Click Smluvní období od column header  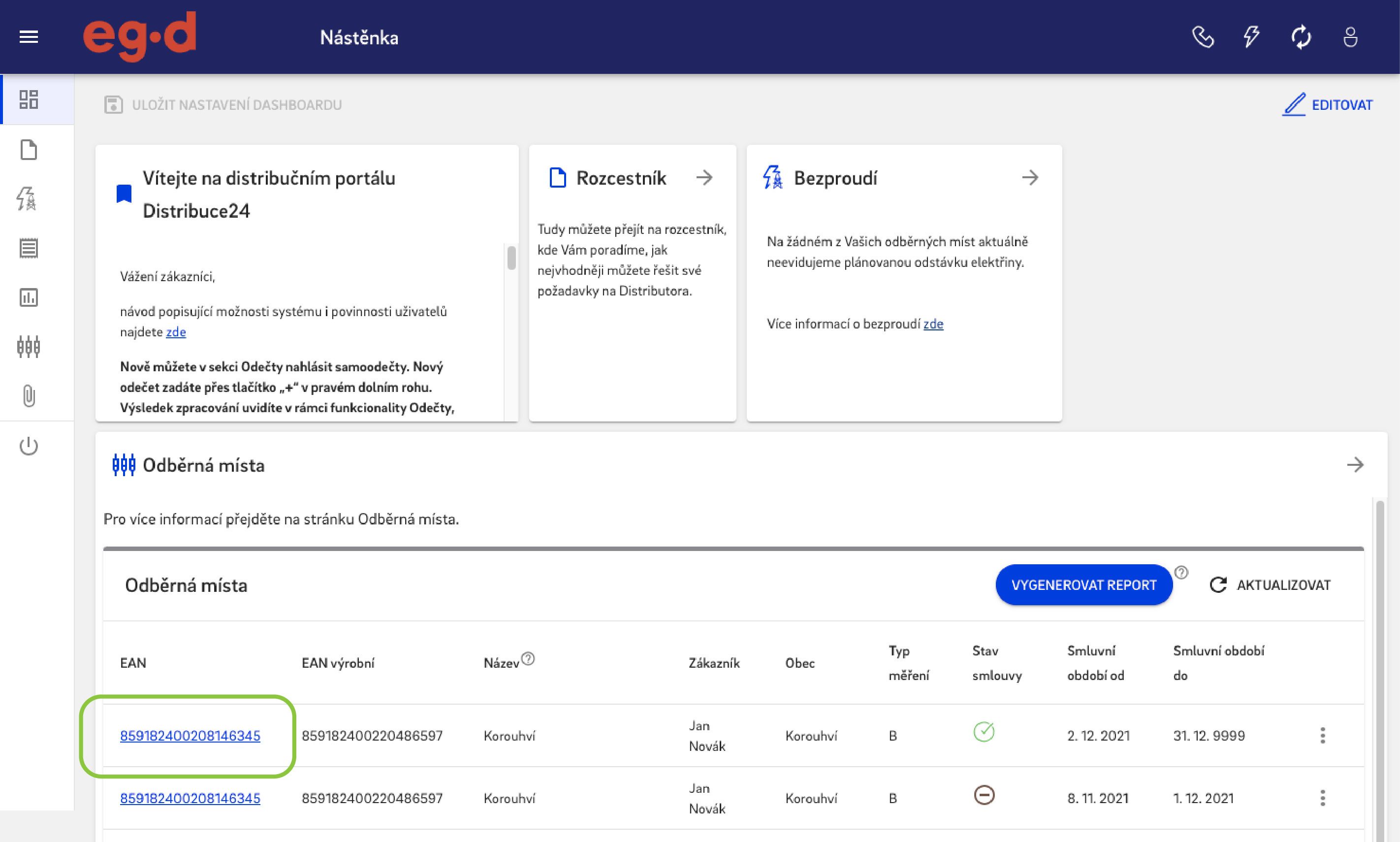1095,663
